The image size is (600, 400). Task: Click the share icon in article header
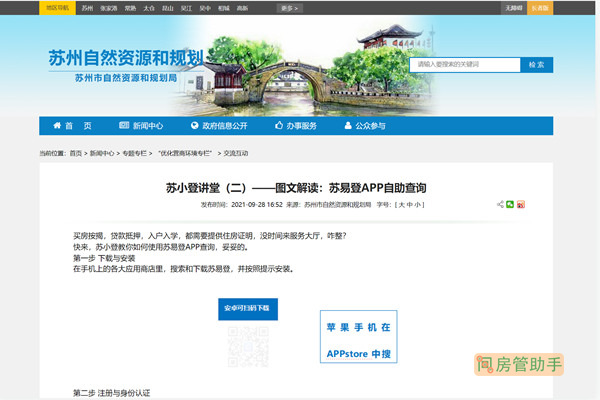pyautogui.click(x=500, y=204)
